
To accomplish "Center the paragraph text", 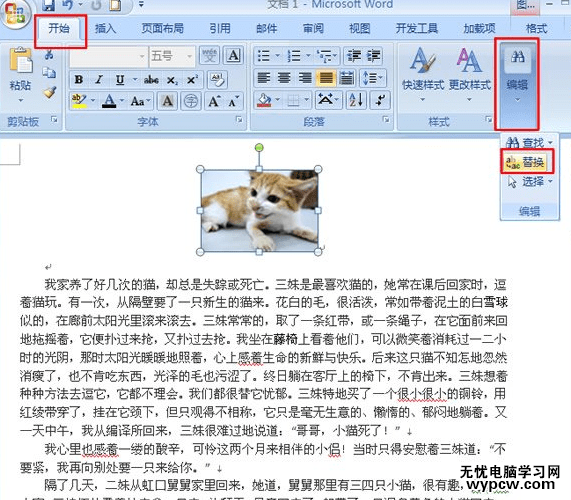I will (x=284, y=78).
